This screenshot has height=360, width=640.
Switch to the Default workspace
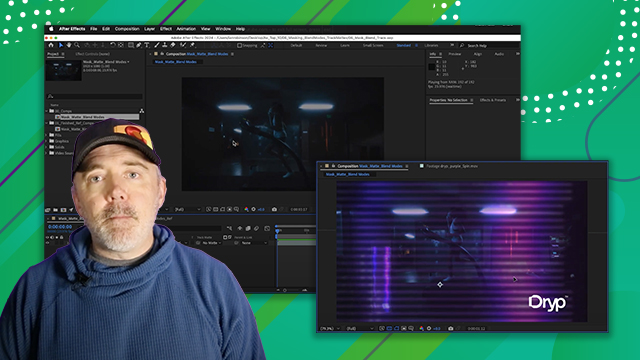(x=296, y=45)
